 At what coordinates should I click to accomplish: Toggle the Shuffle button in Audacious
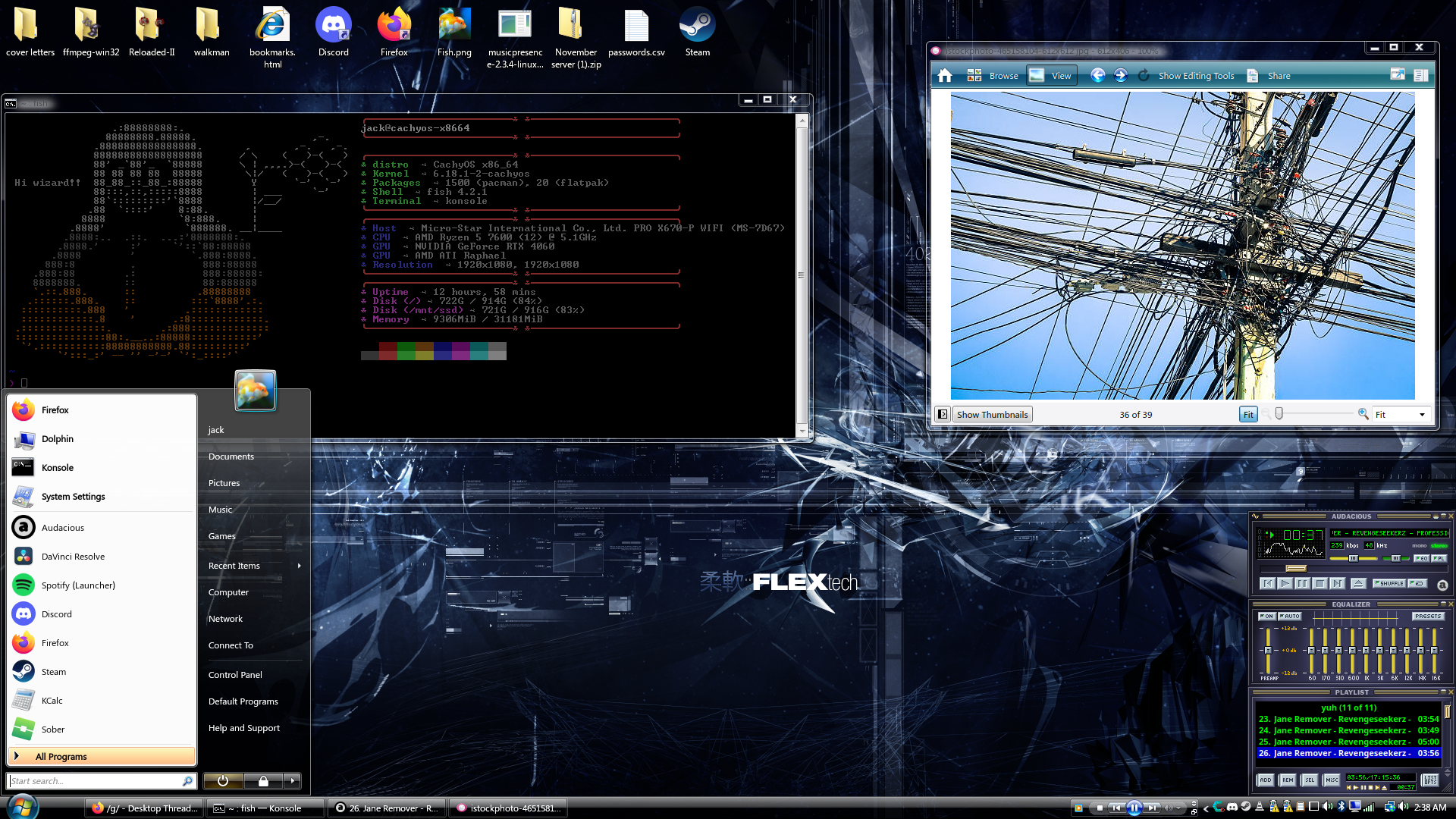[x=1389, y=583]
